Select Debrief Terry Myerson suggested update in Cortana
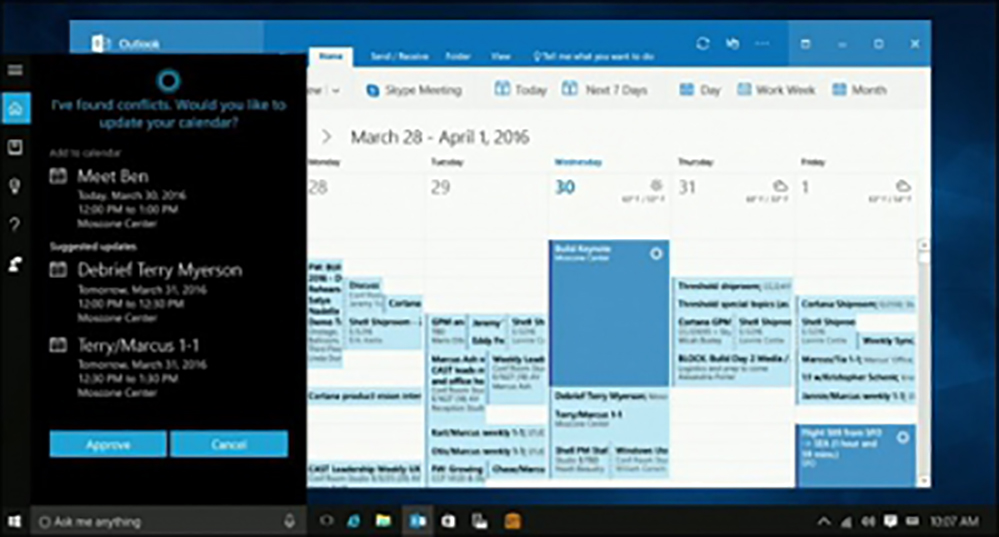 [x=147, y=292]
